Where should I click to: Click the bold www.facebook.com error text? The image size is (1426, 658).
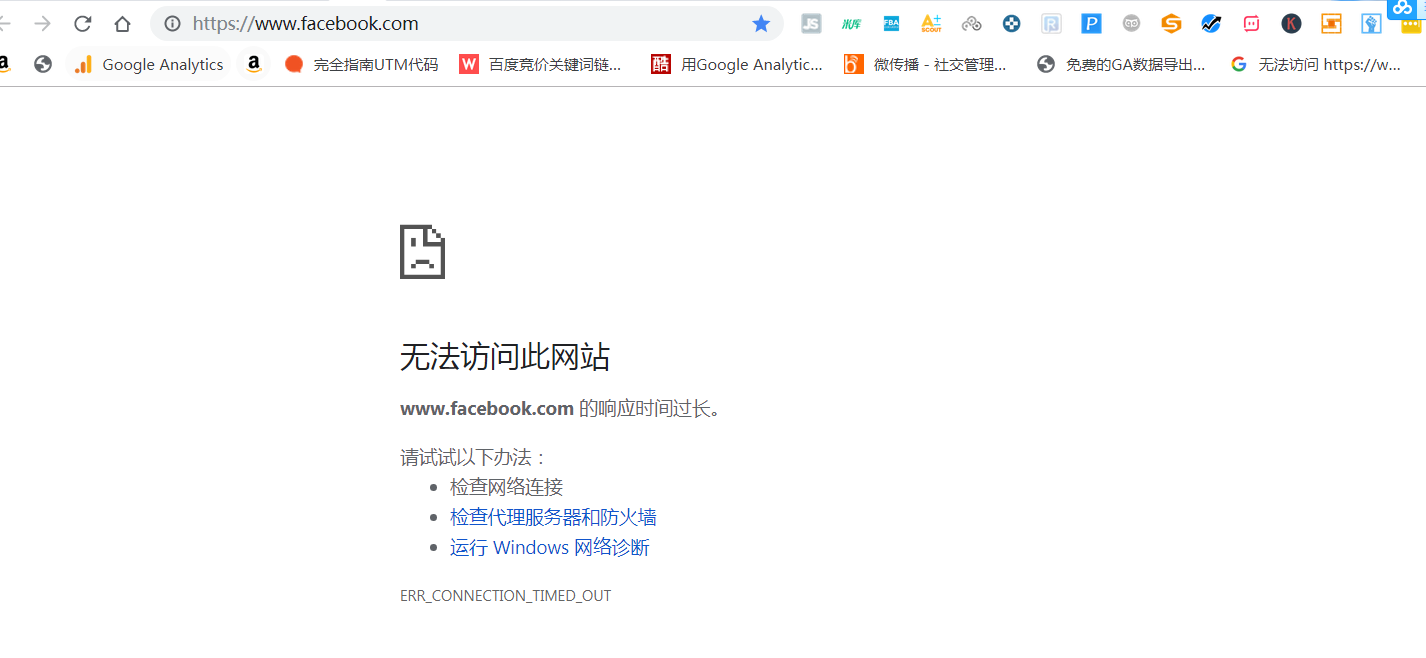click(487, 408)
